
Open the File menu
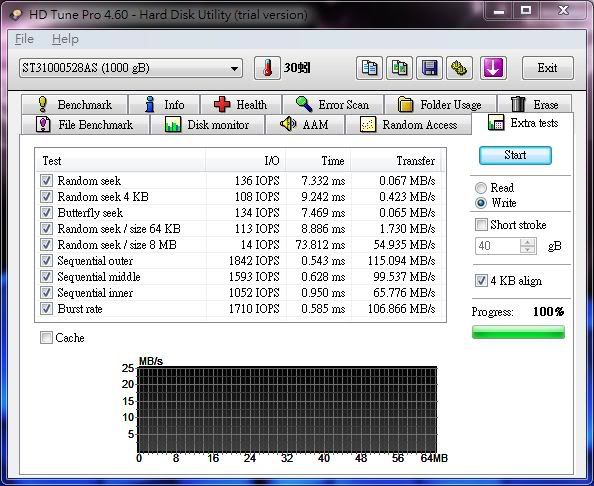pos(24,39)
